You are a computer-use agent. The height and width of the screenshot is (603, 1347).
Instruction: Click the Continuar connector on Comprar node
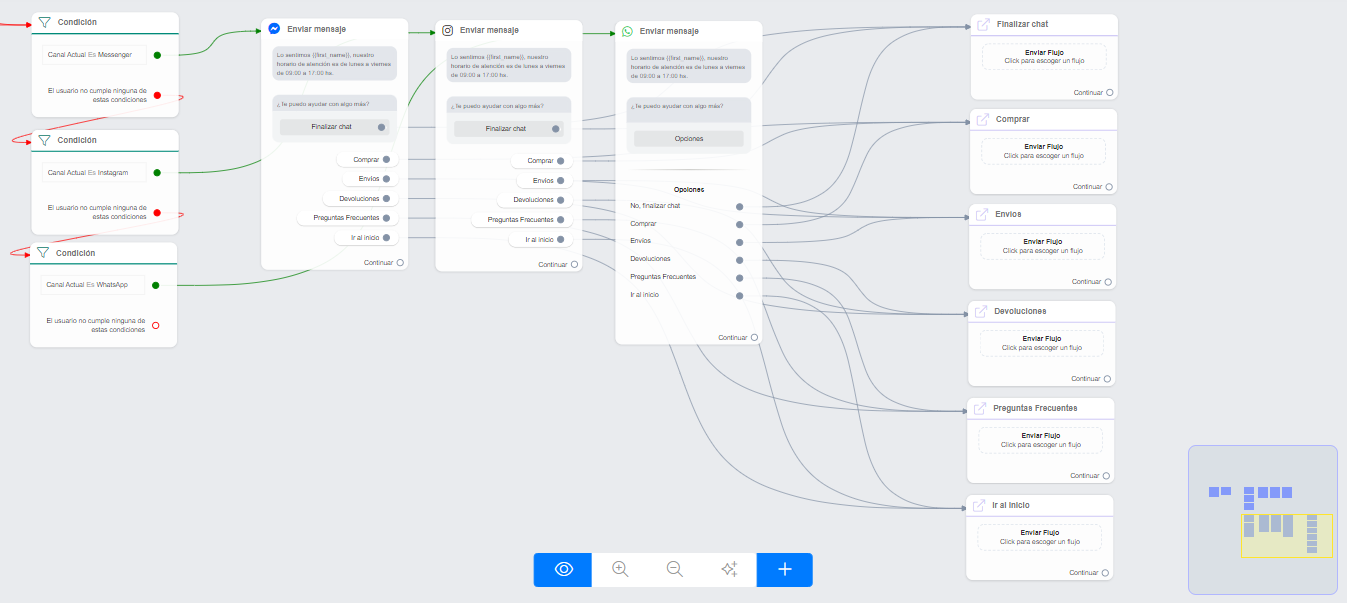click(x=1109, y=187)
